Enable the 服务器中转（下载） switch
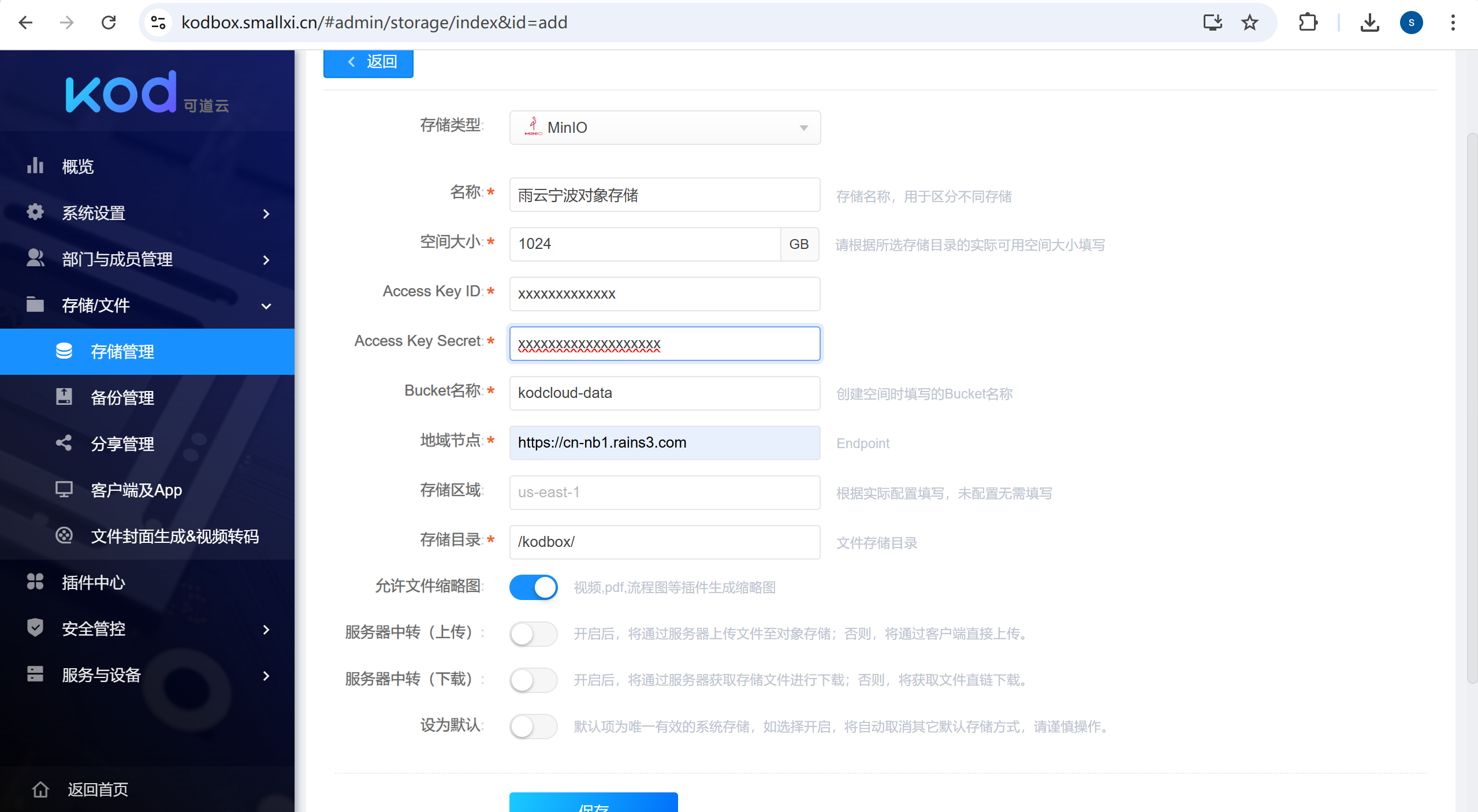The width and height of the screenshot is (1478, 812). pos(534,680)
